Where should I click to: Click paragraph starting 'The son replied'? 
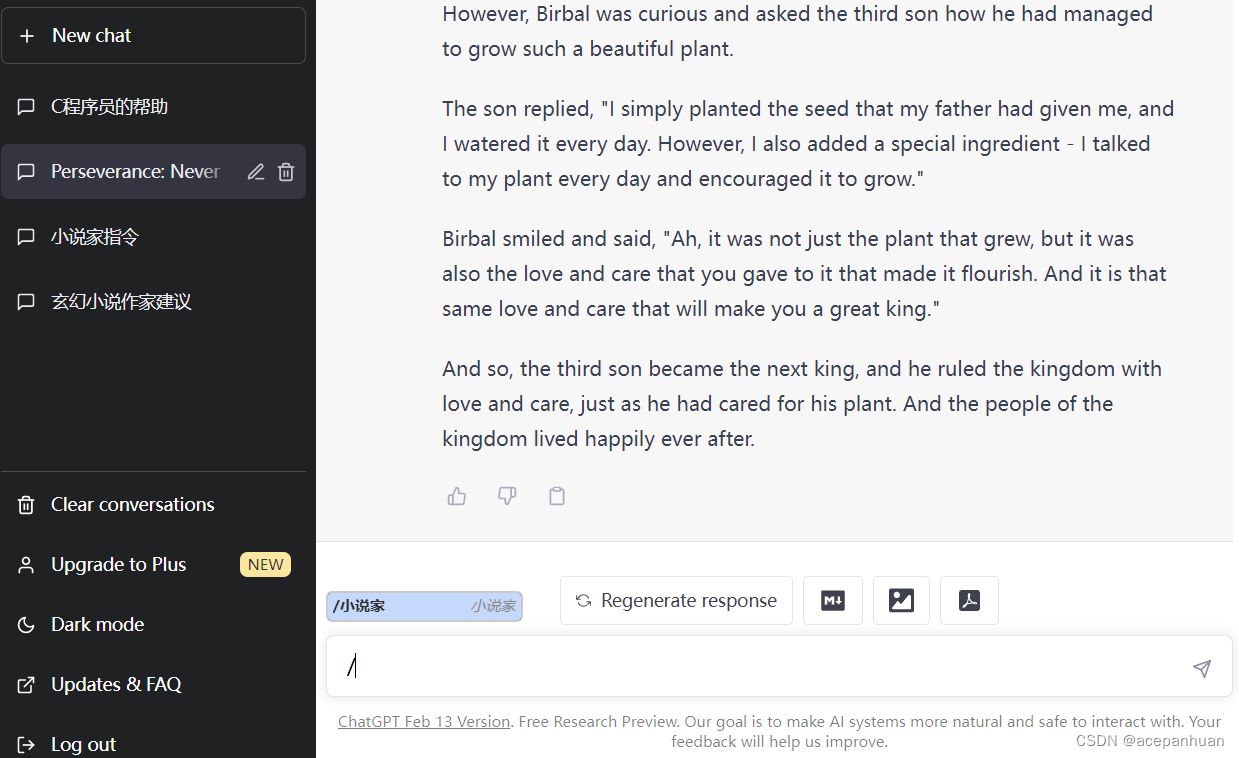point(808,144)
